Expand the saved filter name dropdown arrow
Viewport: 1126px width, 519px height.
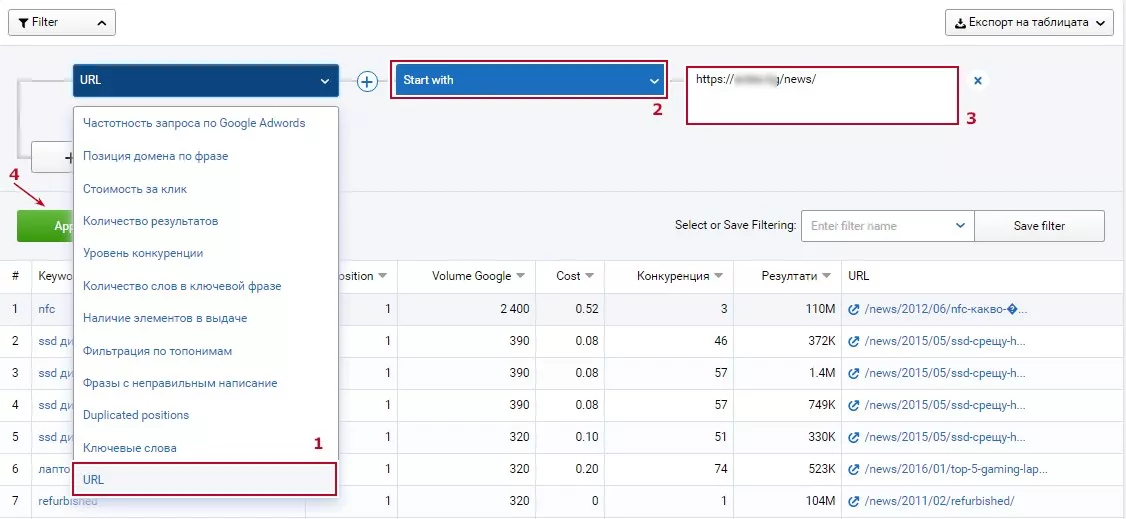(960, 225)
